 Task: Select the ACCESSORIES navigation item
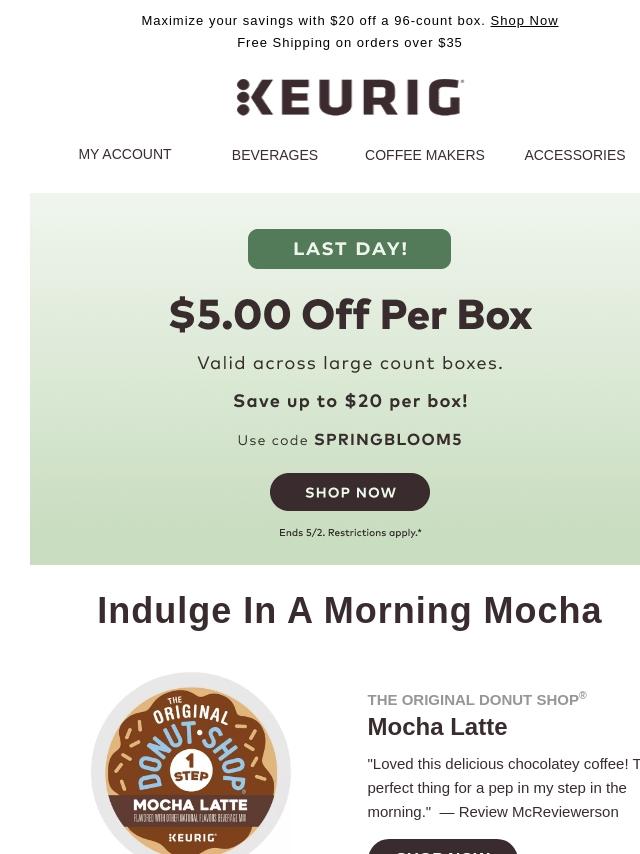pos(575,155)
